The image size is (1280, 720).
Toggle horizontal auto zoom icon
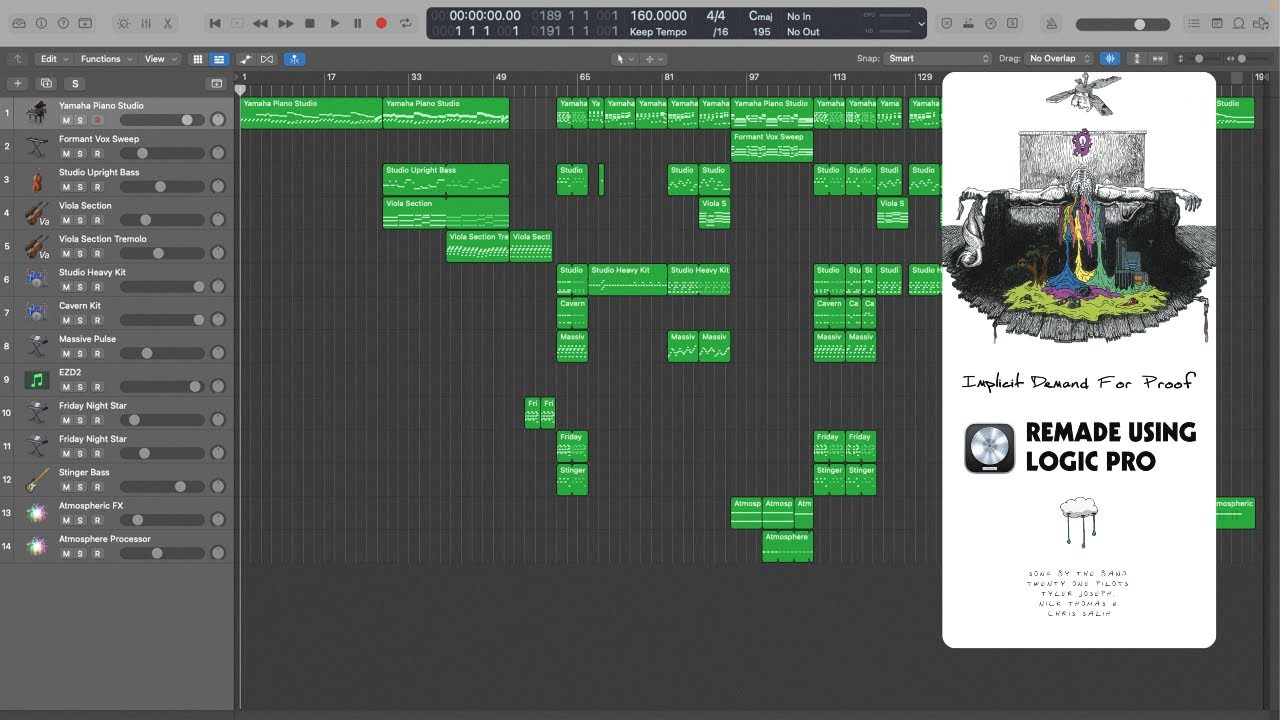point(1158,59)
